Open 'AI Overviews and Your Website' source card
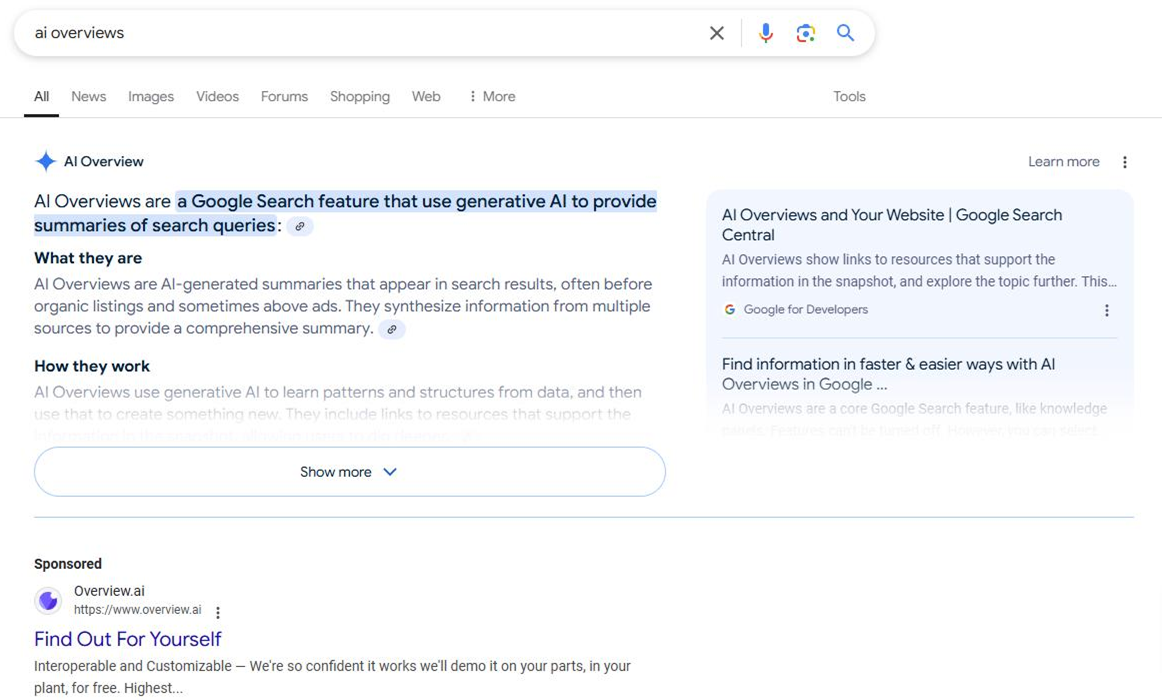Image resolution: width=1164 pixels, height=700 pixels. [x=892, y=225]
